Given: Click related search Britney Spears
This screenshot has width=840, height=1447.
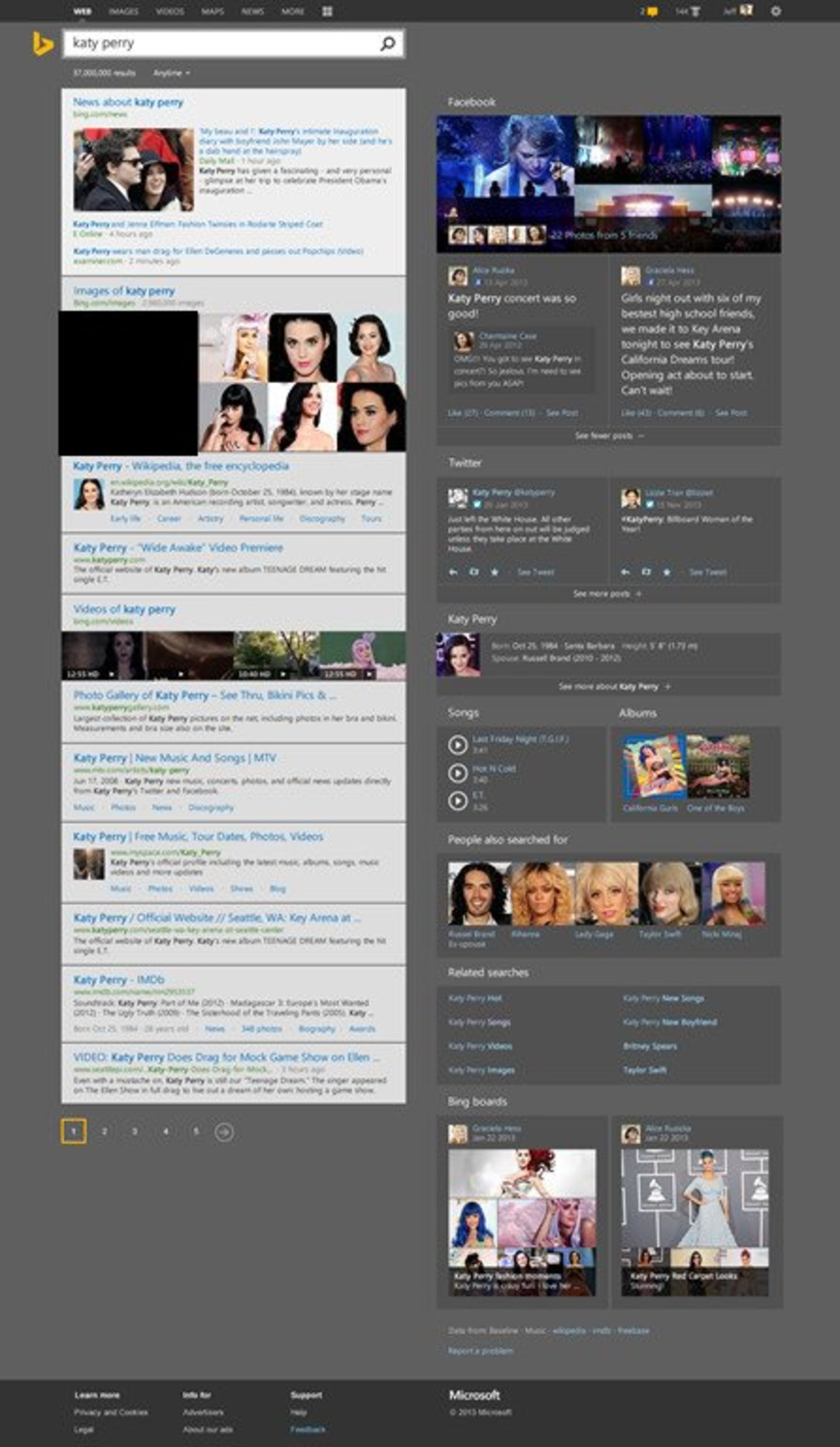Looking at the screenshot, I should (650, 1046).
